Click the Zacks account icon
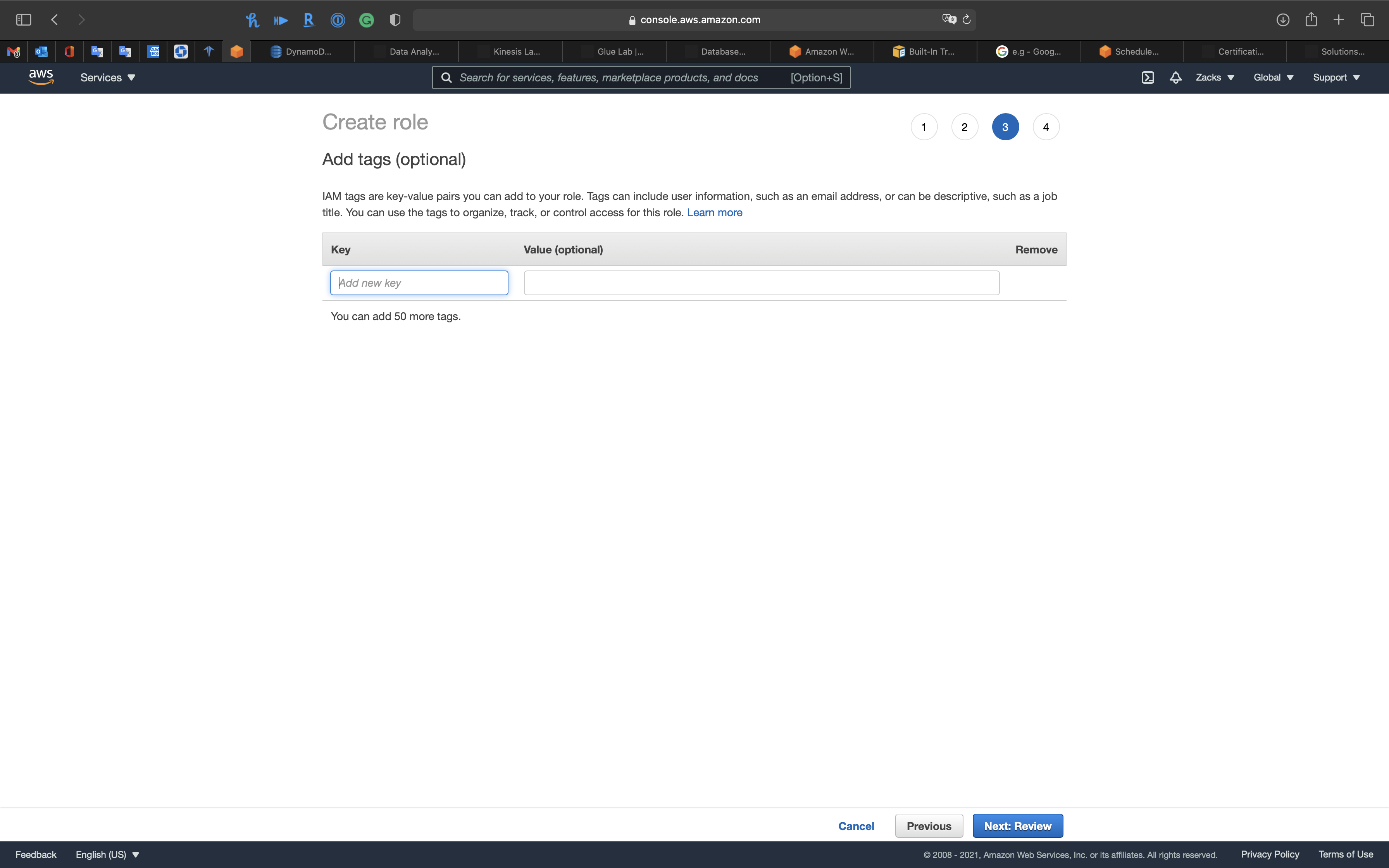The height and width of the screenshot is (868, 1389). (1213, 77)
